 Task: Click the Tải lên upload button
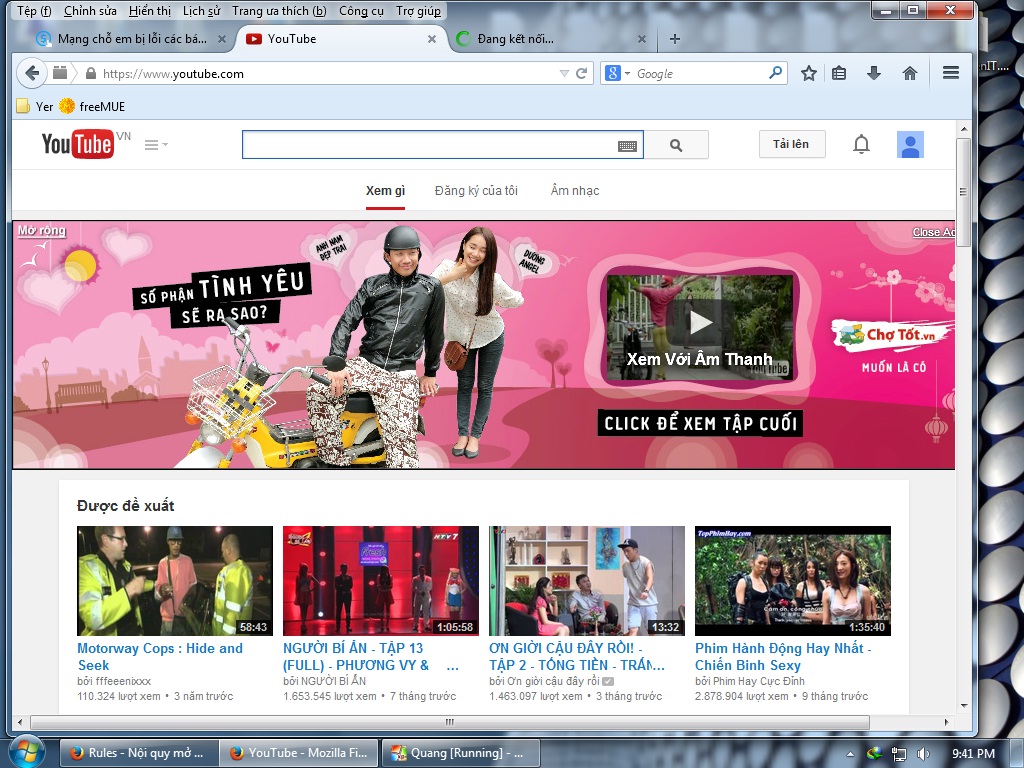coord(792,144)
